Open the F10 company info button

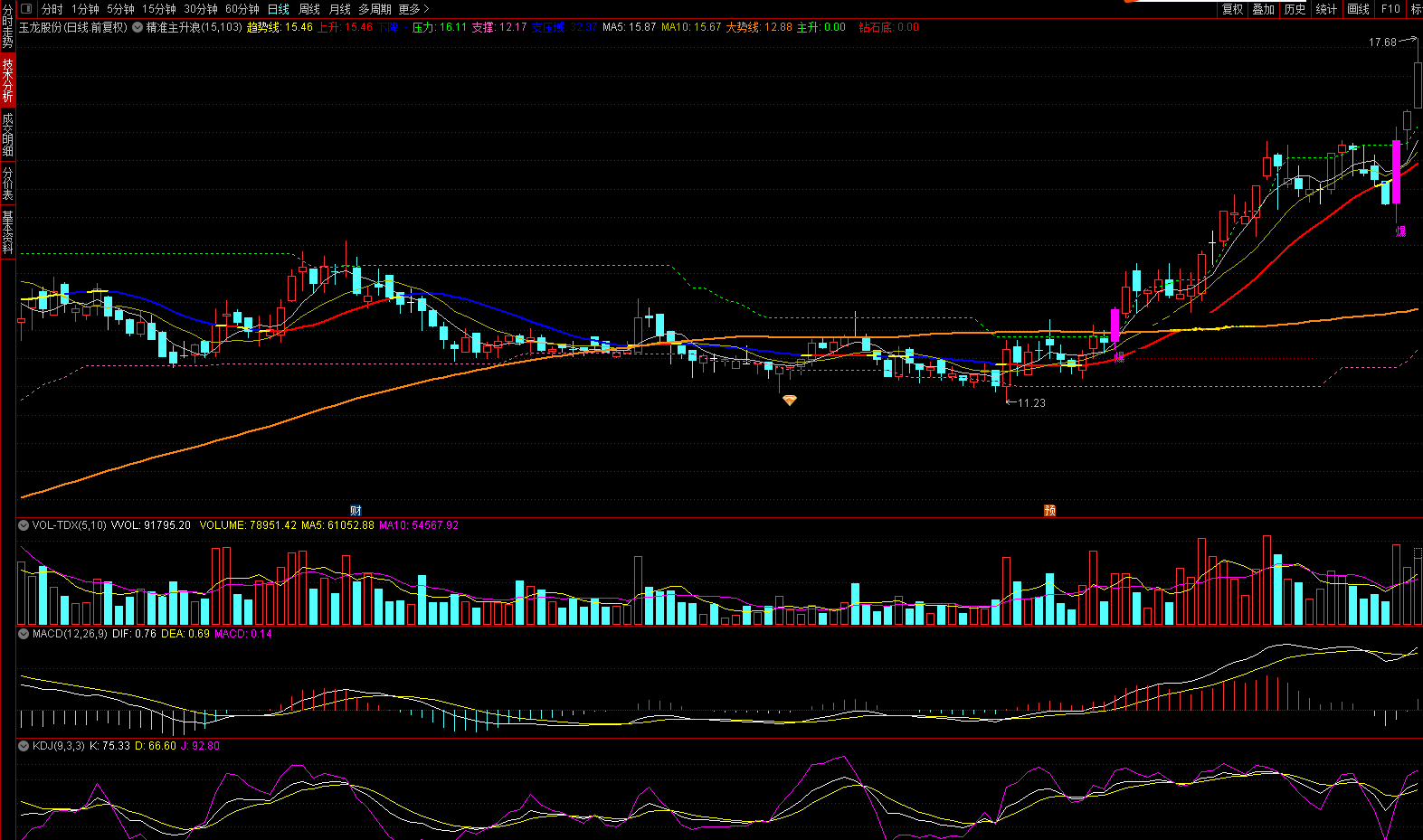coord(1390,9)
